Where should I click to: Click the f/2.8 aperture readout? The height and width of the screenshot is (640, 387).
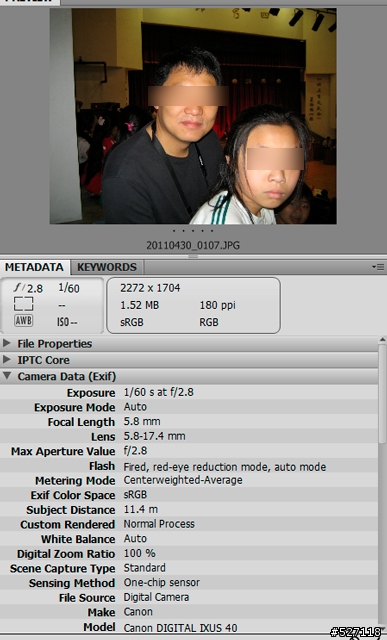pos(28,288)
